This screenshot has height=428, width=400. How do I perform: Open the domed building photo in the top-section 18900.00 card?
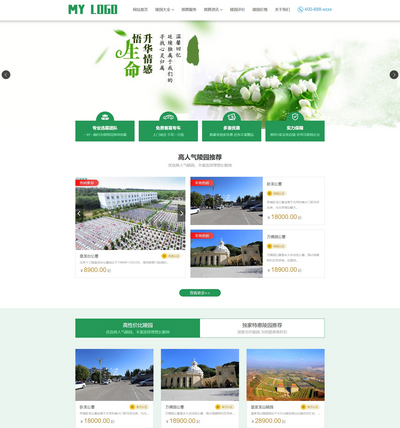pos(227,254)
